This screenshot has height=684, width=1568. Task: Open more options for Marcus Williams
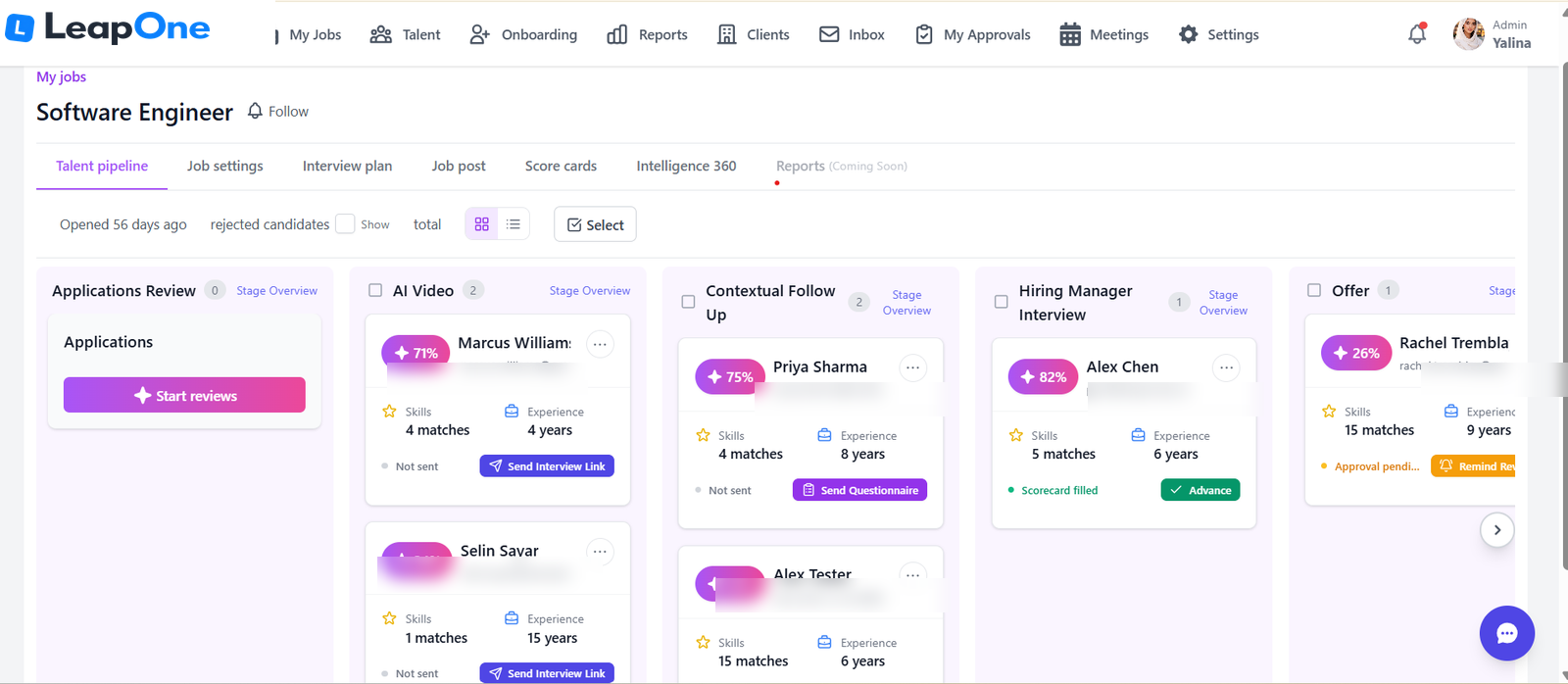(x=600, y=344)
